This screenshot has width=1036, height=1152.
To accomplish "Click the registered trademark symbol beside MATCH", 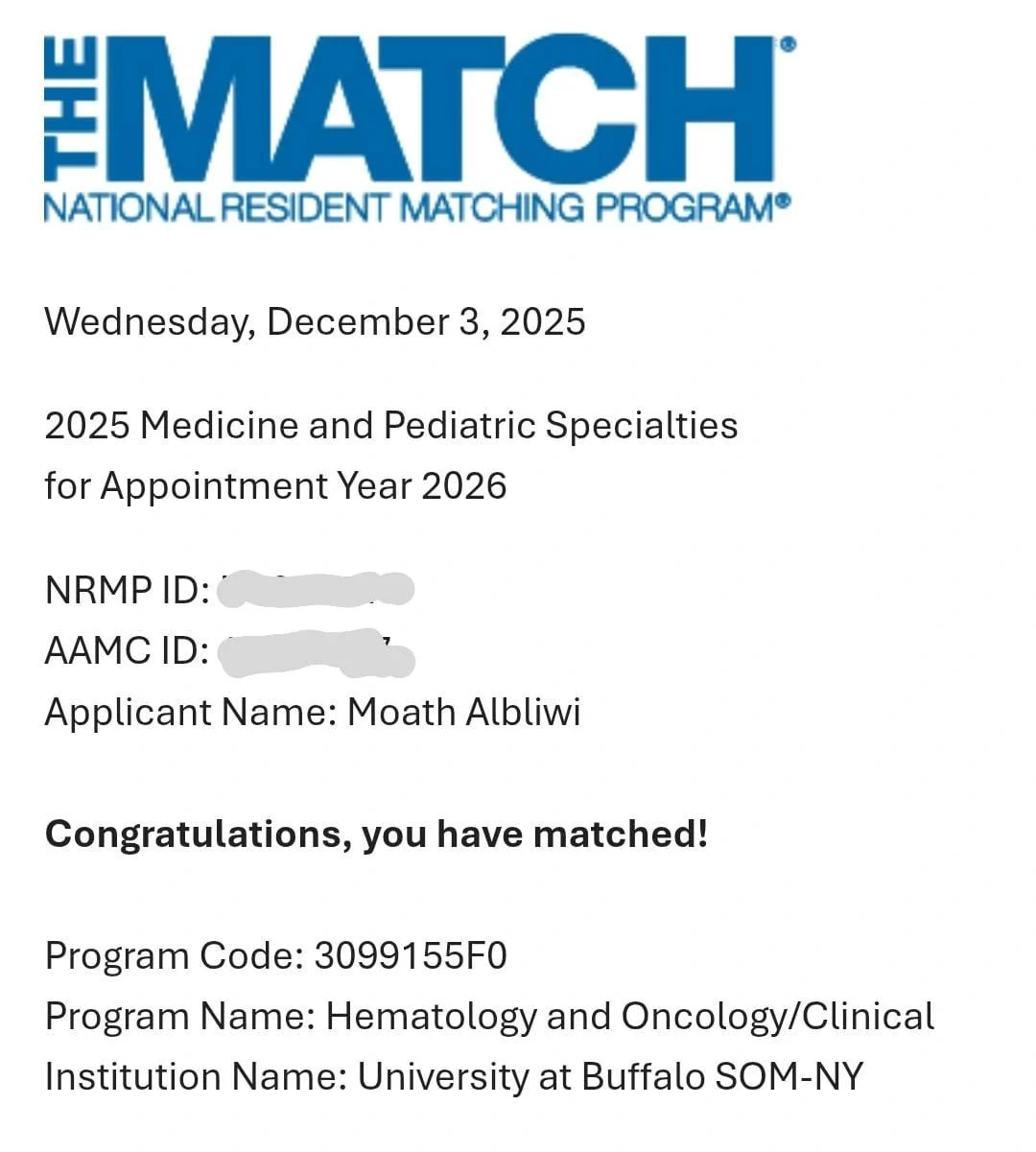I will point(789,44).
